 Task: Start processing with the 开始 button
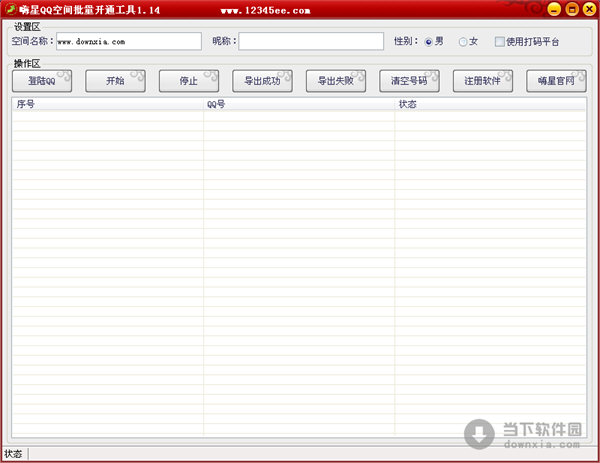[x=116, y=81]
